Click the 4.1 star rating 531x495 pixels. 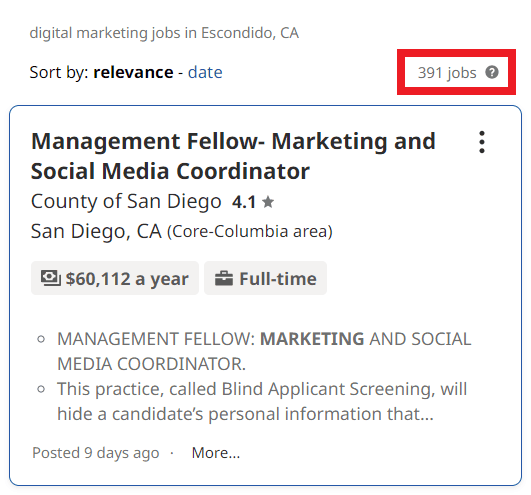point(253,202)
